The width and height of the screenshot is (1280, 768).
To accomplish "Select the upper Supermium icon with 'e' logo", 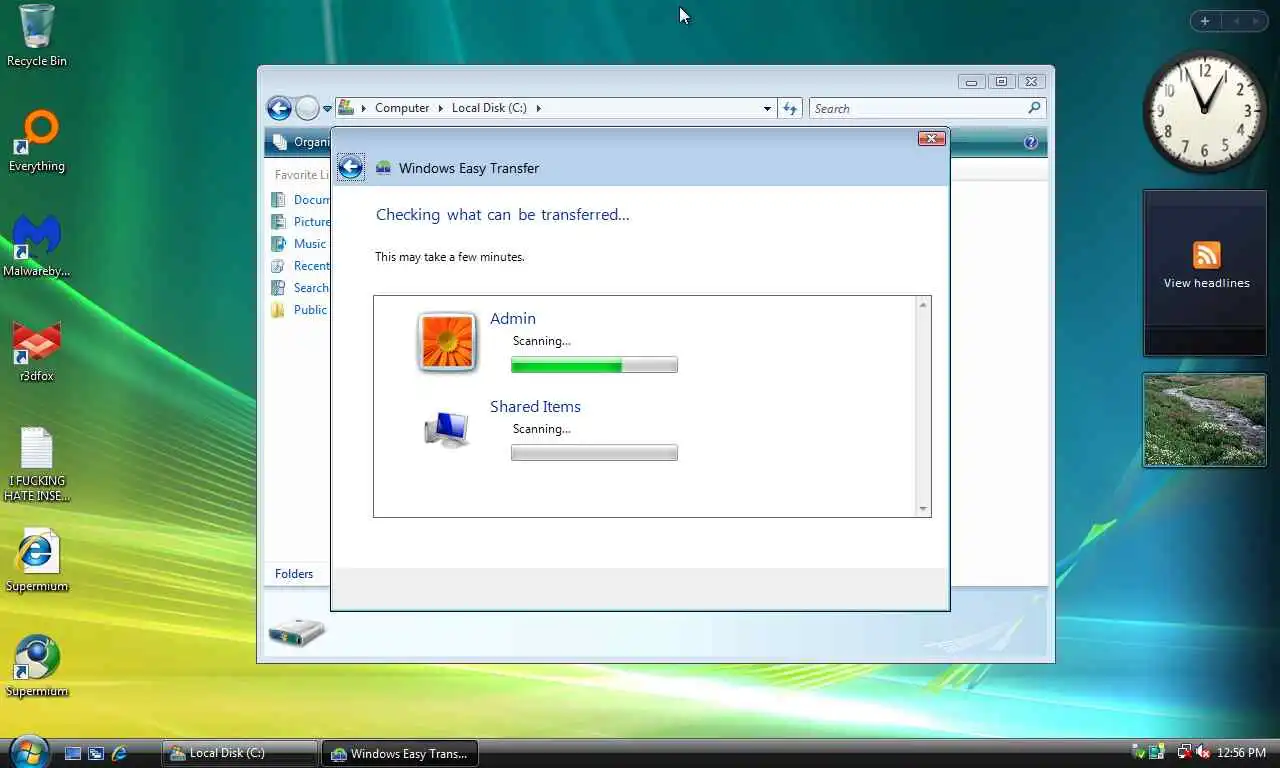I will [x=37, y=561].
